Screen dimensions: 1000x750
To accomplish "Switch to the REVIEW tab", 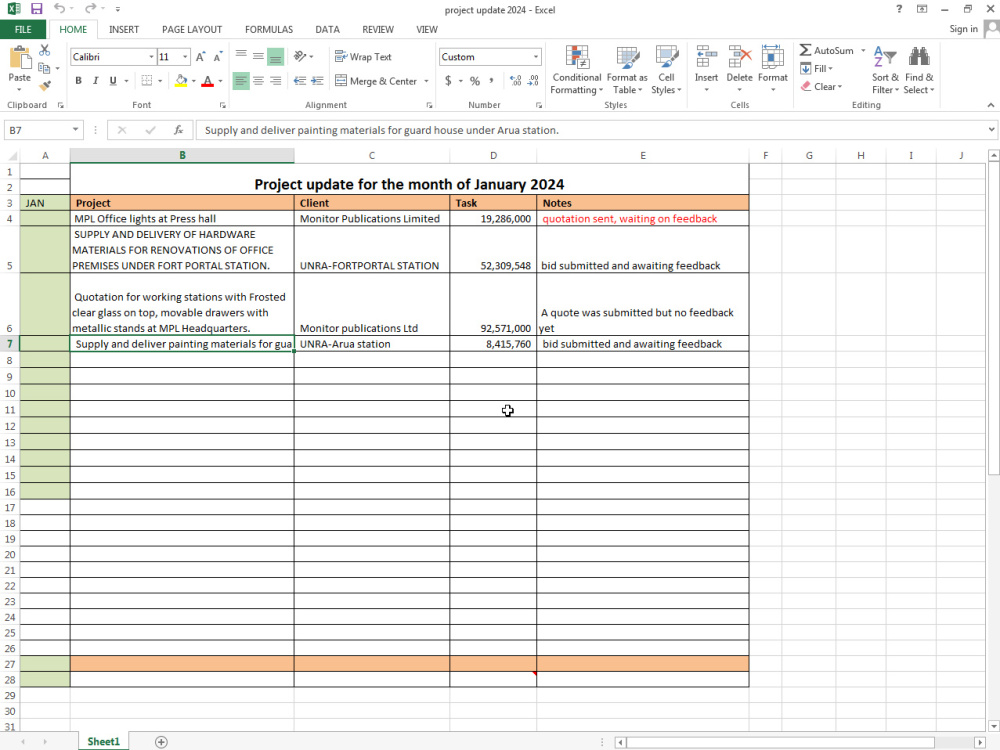I will (x=378, y=29).
